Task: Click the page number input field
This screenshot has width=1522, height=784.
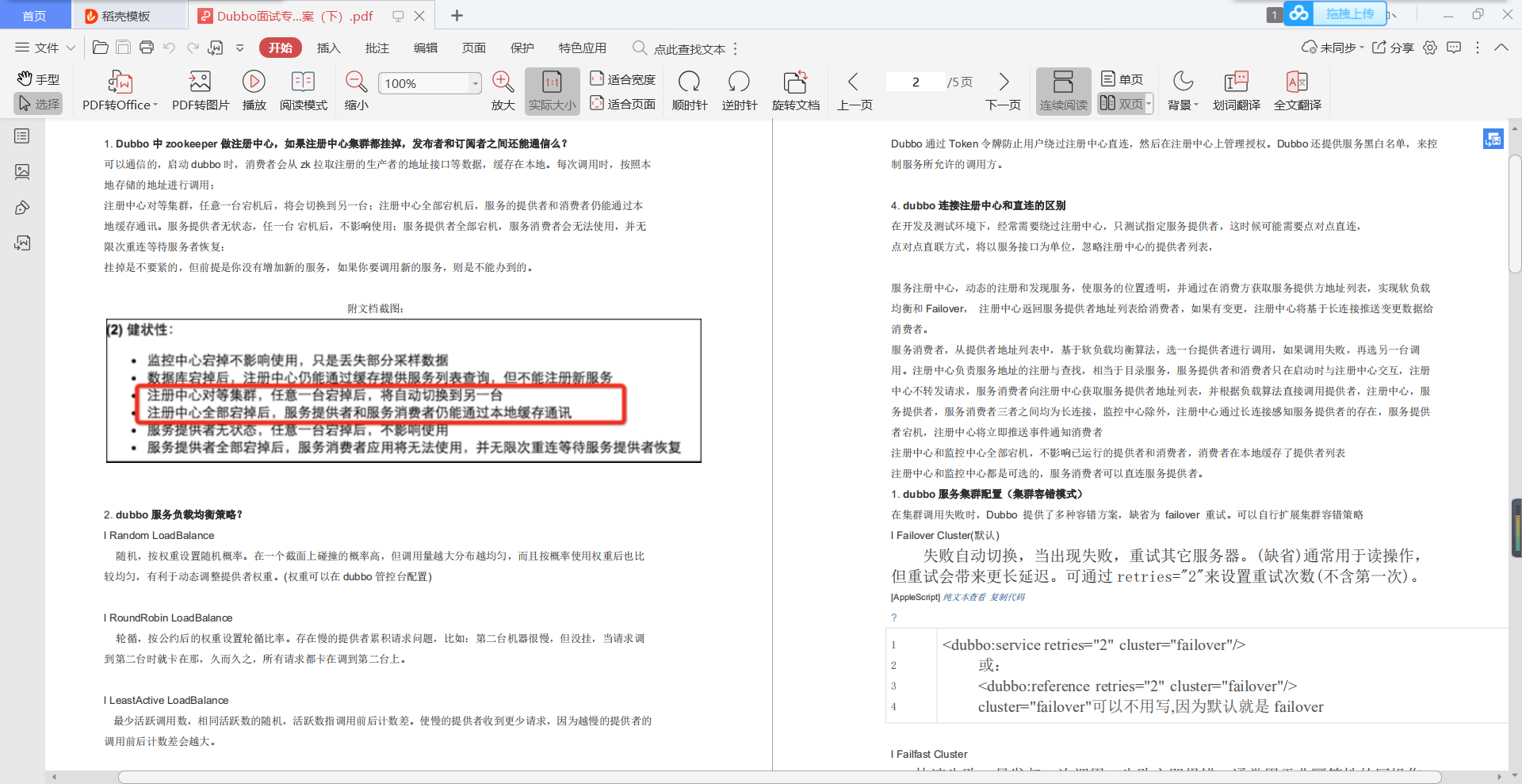Action: pos(916,82)
